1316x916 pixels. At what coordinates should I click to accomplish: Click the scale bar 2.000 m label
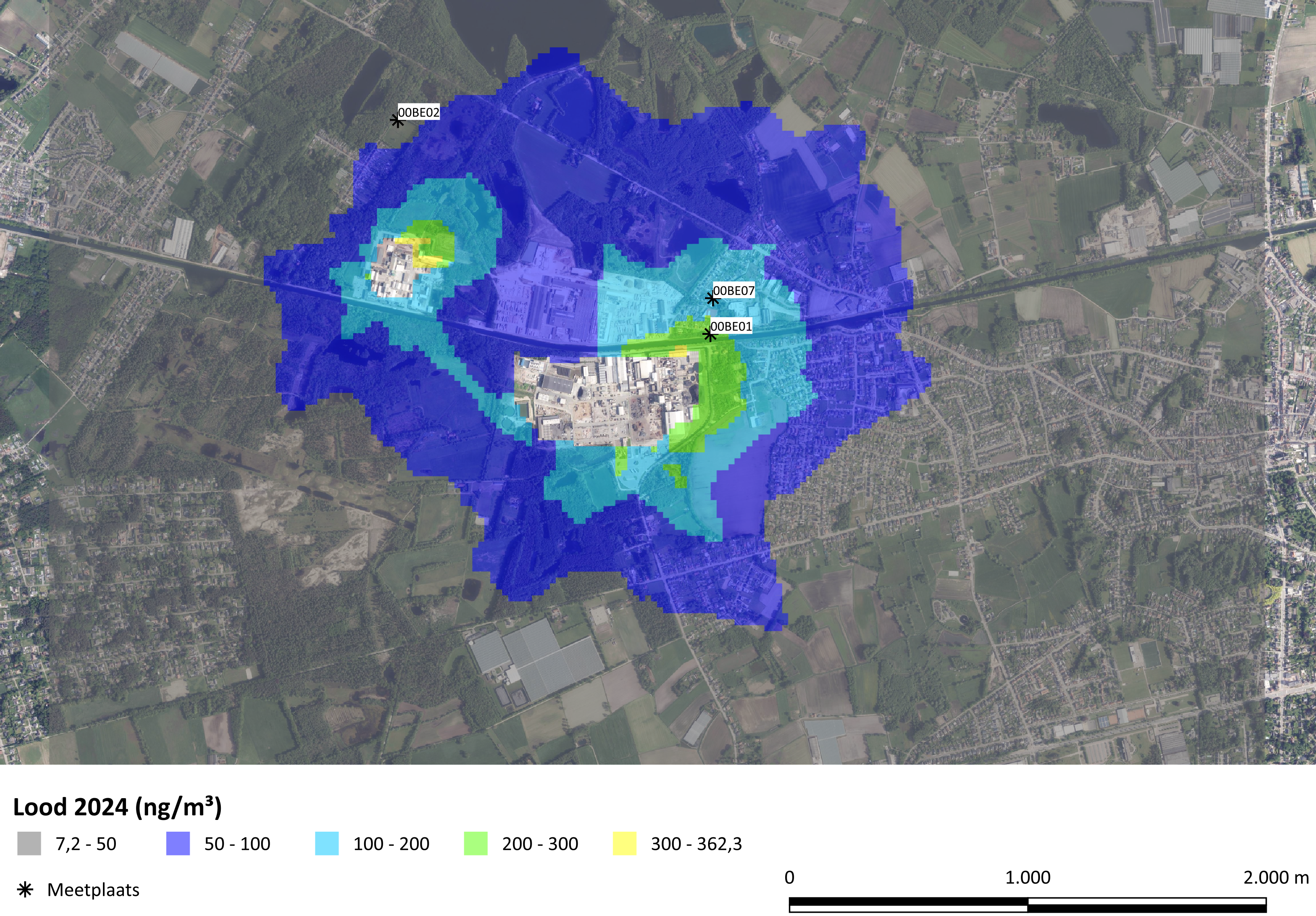[1276, 878]
